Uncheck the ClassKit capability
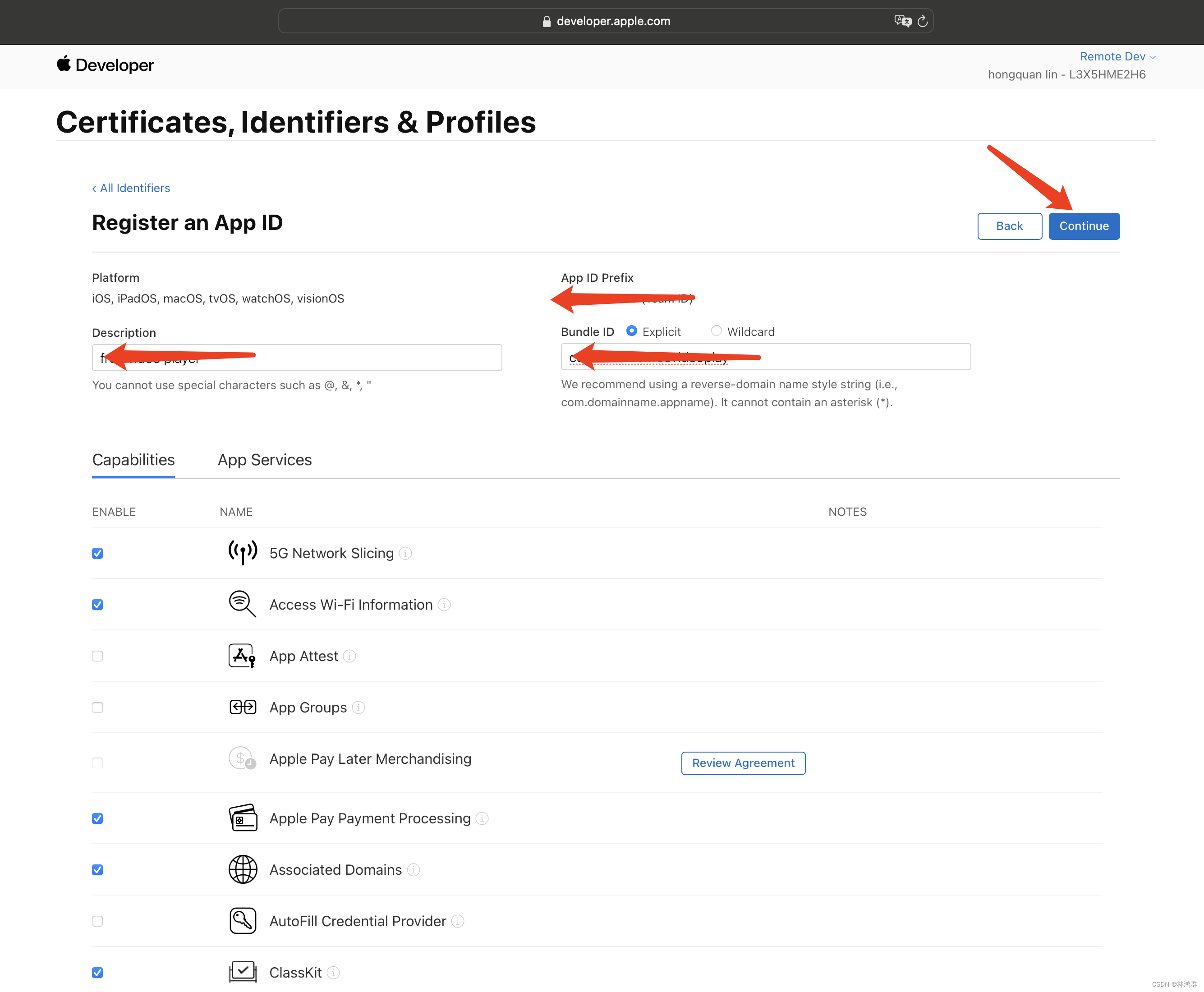The width and height of the screenshot is (1204, 992). (x=98, y=973)
